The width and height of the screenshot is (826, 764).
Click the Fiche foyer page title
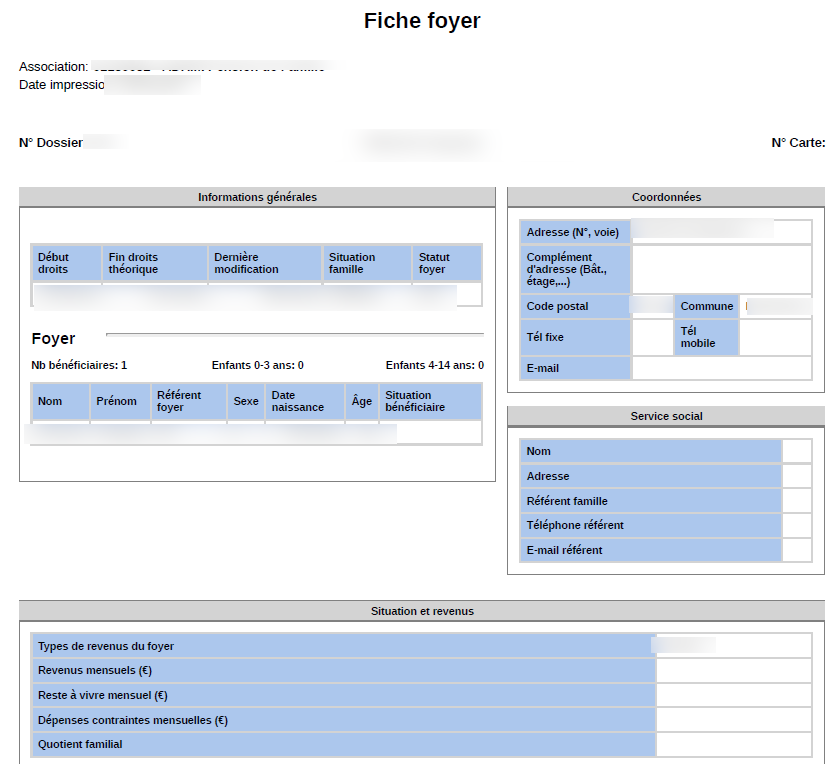(422, 21)
